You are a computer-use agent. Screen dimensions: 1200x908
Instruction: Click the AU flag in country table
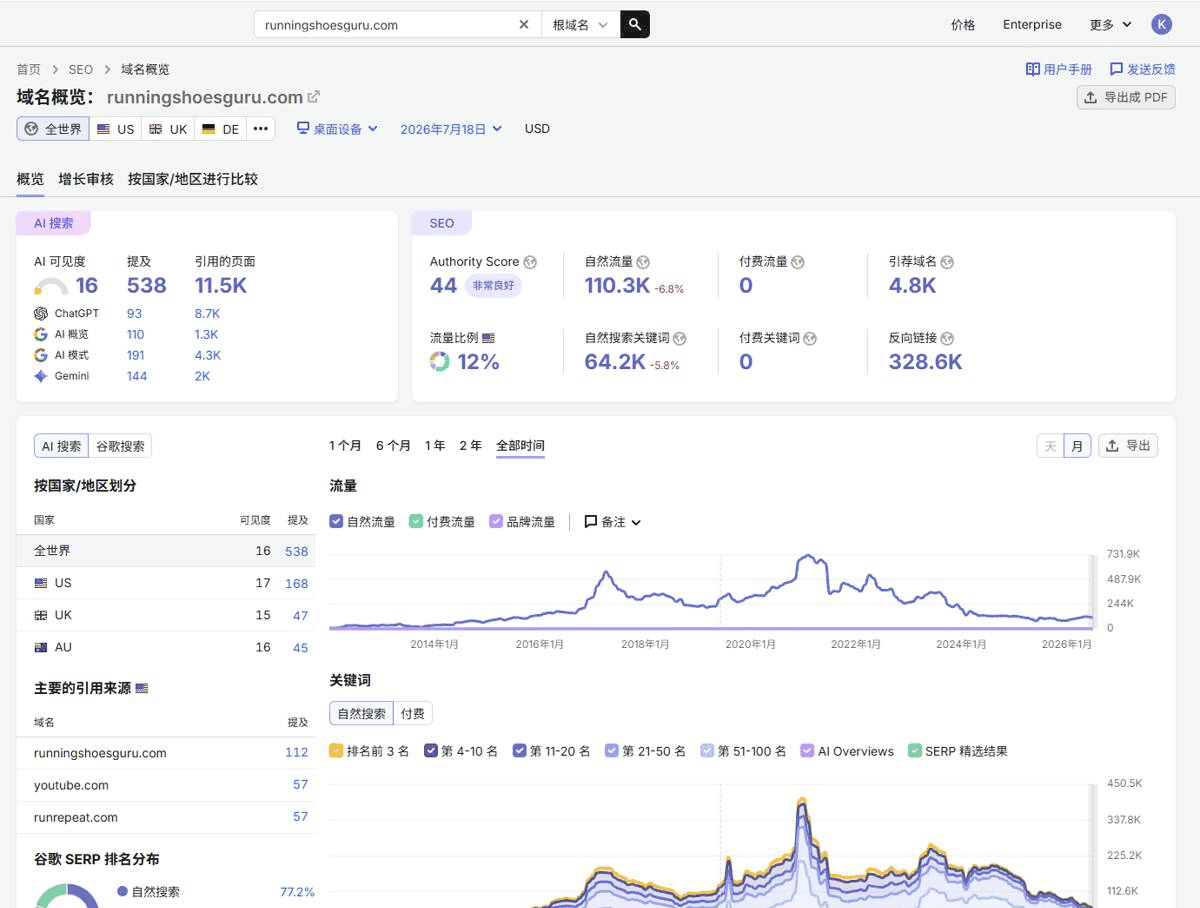point(41,648)
